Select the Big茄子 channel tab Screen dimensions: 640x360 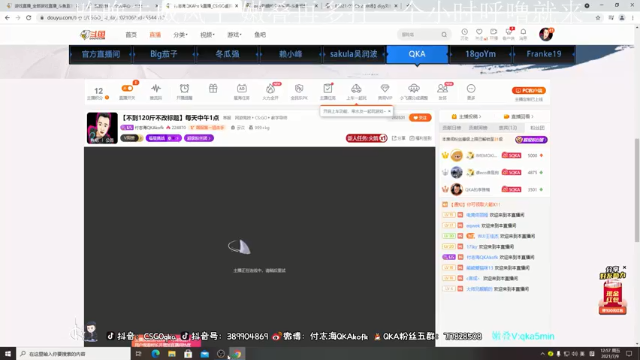(164, 54)
